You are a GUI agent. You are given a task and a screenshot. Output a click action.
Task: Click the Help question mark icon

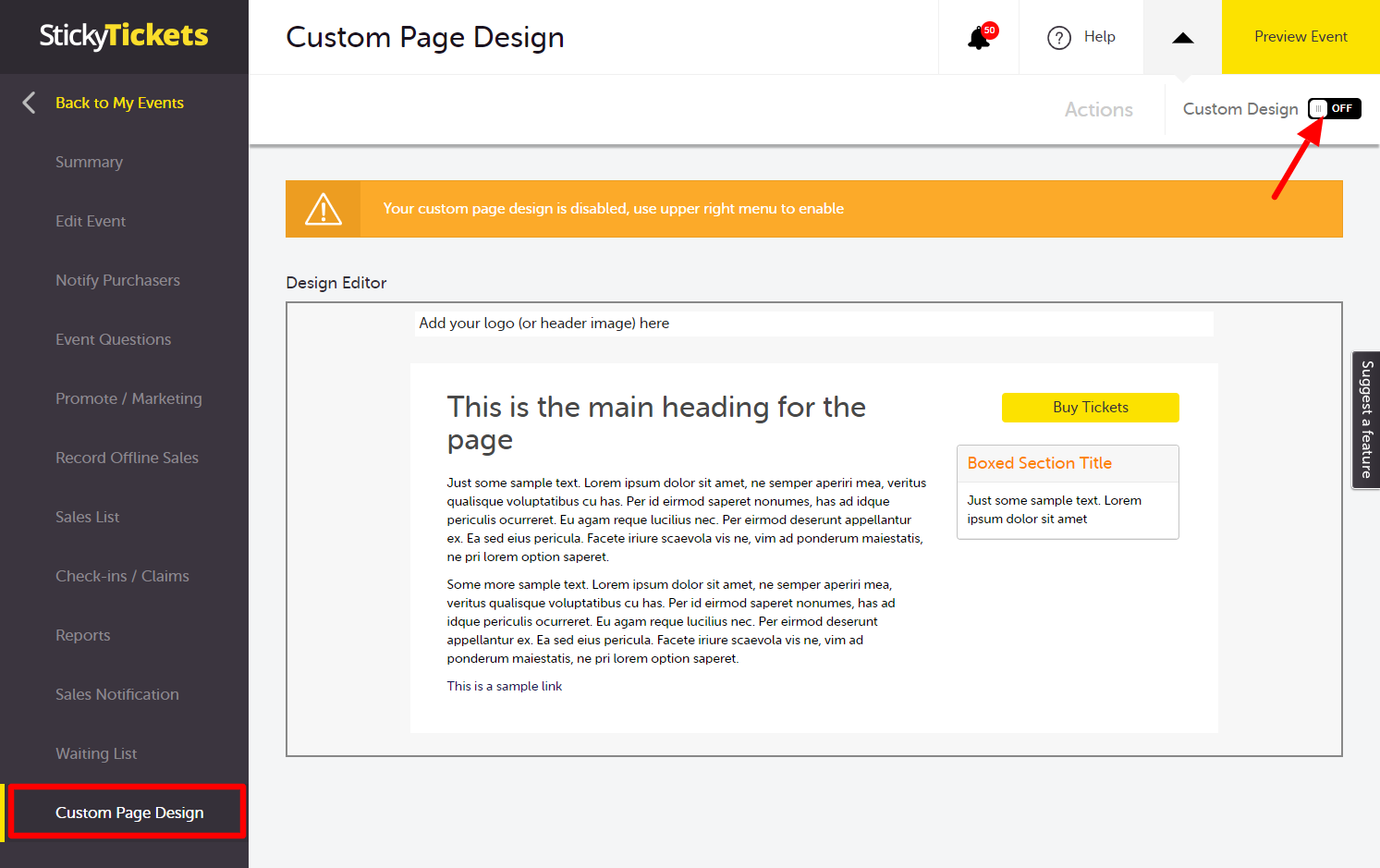[x=1059, y=37]
